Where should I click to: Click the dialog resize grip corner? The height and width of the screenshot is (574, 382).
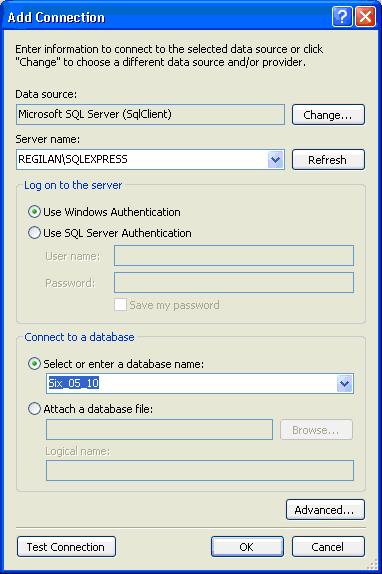(372, 564)
